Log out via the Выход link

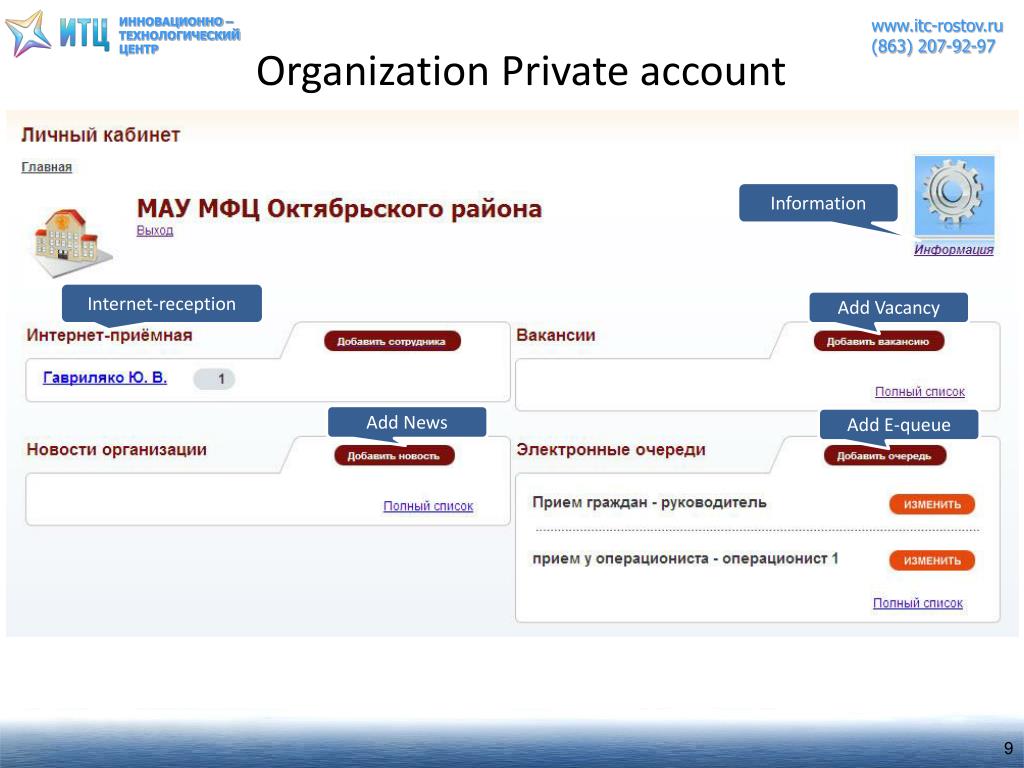pyautogui.click(x=155, y=231)
